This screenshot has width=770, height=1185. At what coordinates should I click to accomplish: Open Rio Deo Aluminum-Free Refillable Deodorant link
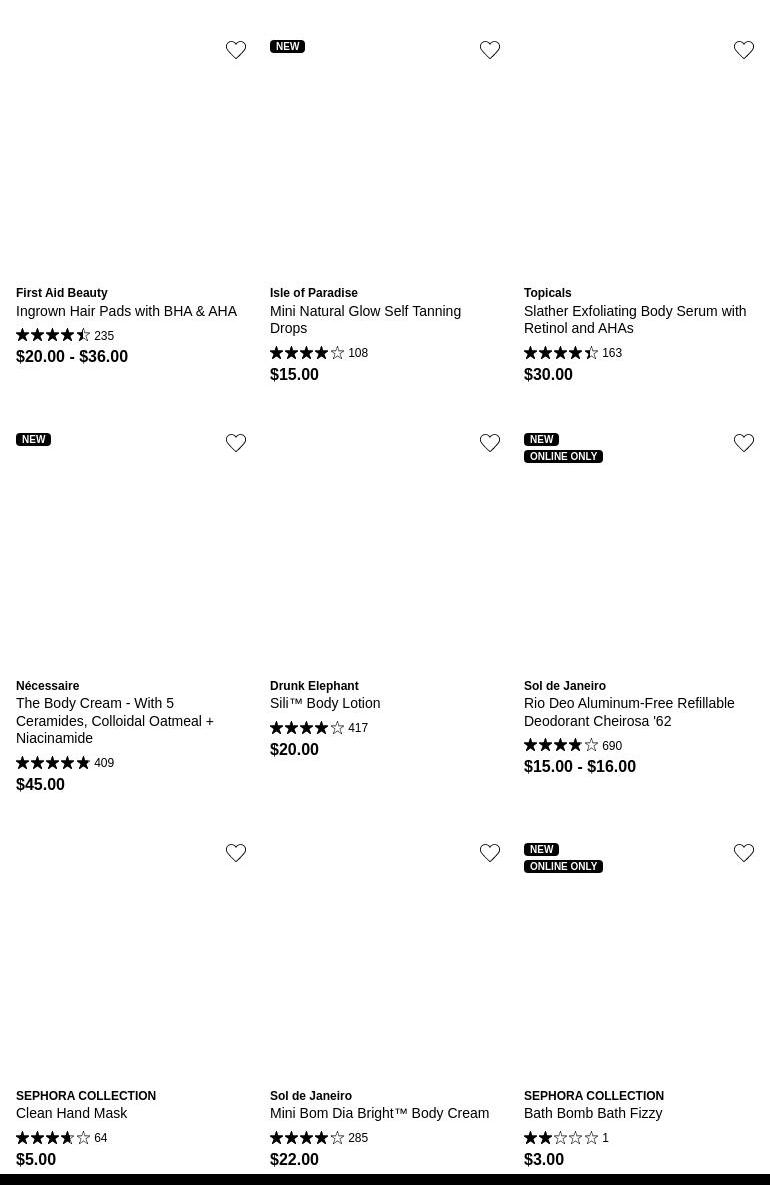(629, 712)
